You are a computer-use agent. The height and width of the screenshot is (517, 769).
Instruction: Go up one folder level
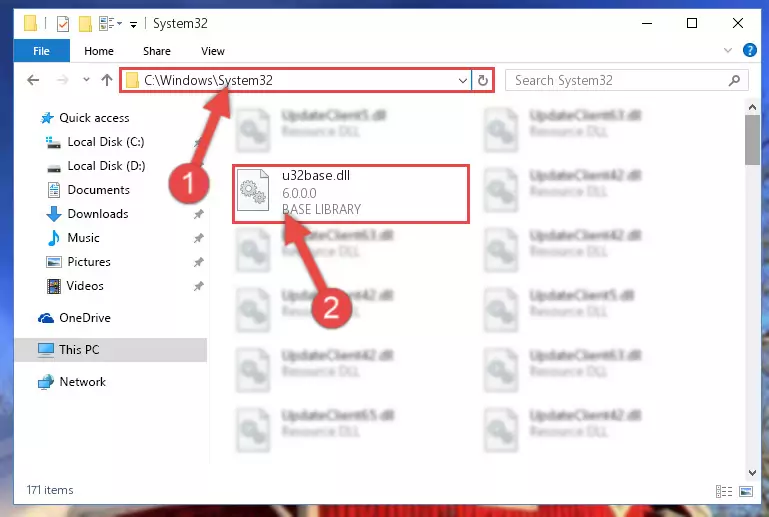pos(107,80)
